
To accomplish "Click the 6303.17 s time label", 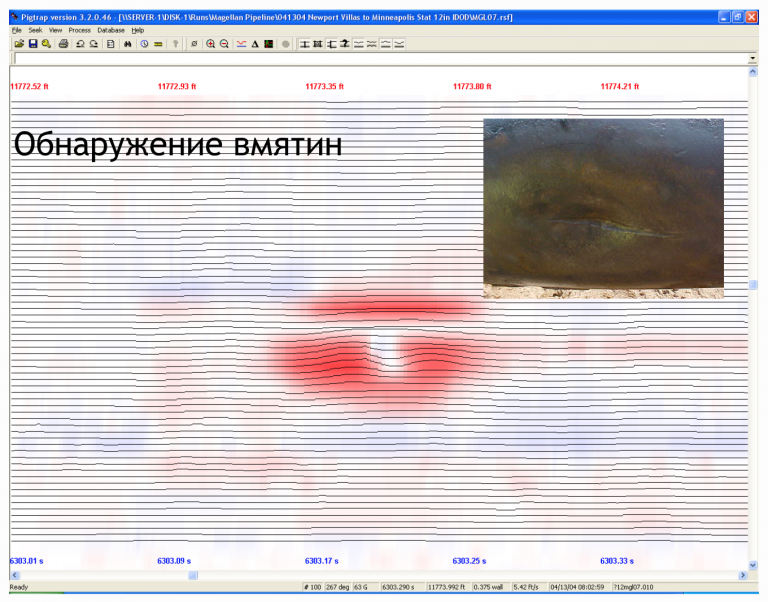I will click(322, 561).
